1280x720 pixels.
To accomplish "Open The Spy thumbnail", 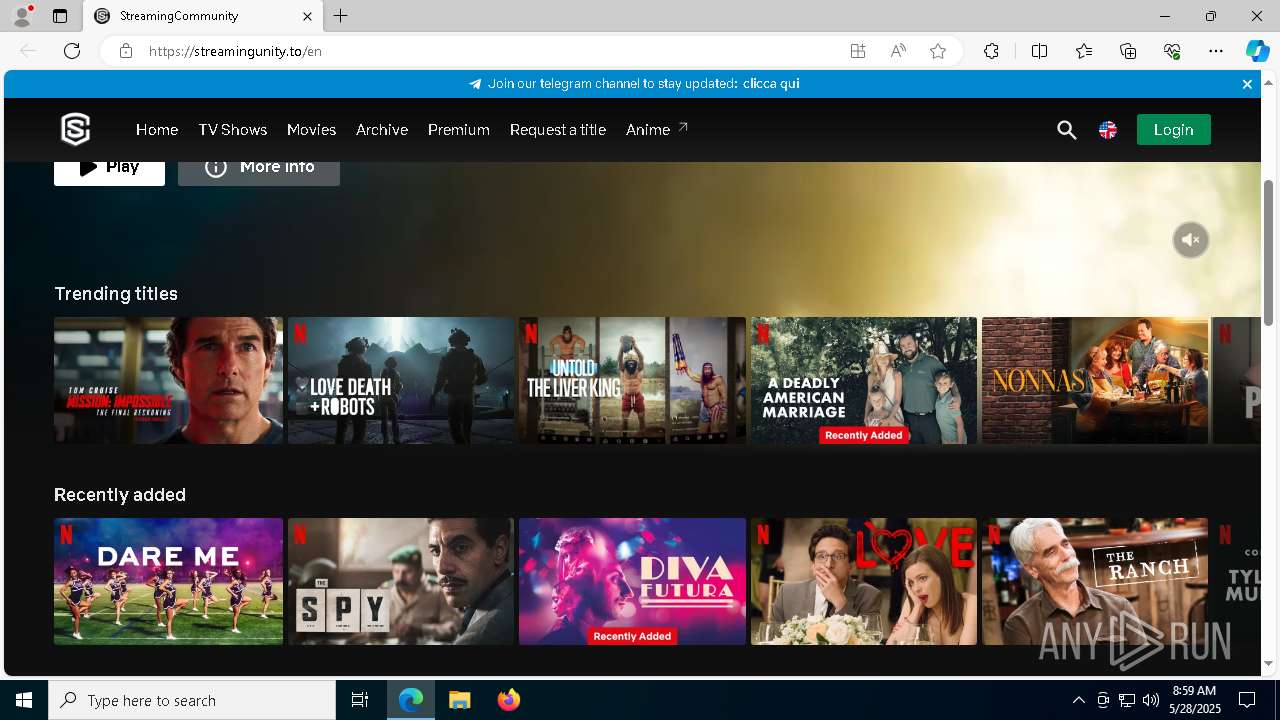I will pyautogui.click(x=401, y=581).
